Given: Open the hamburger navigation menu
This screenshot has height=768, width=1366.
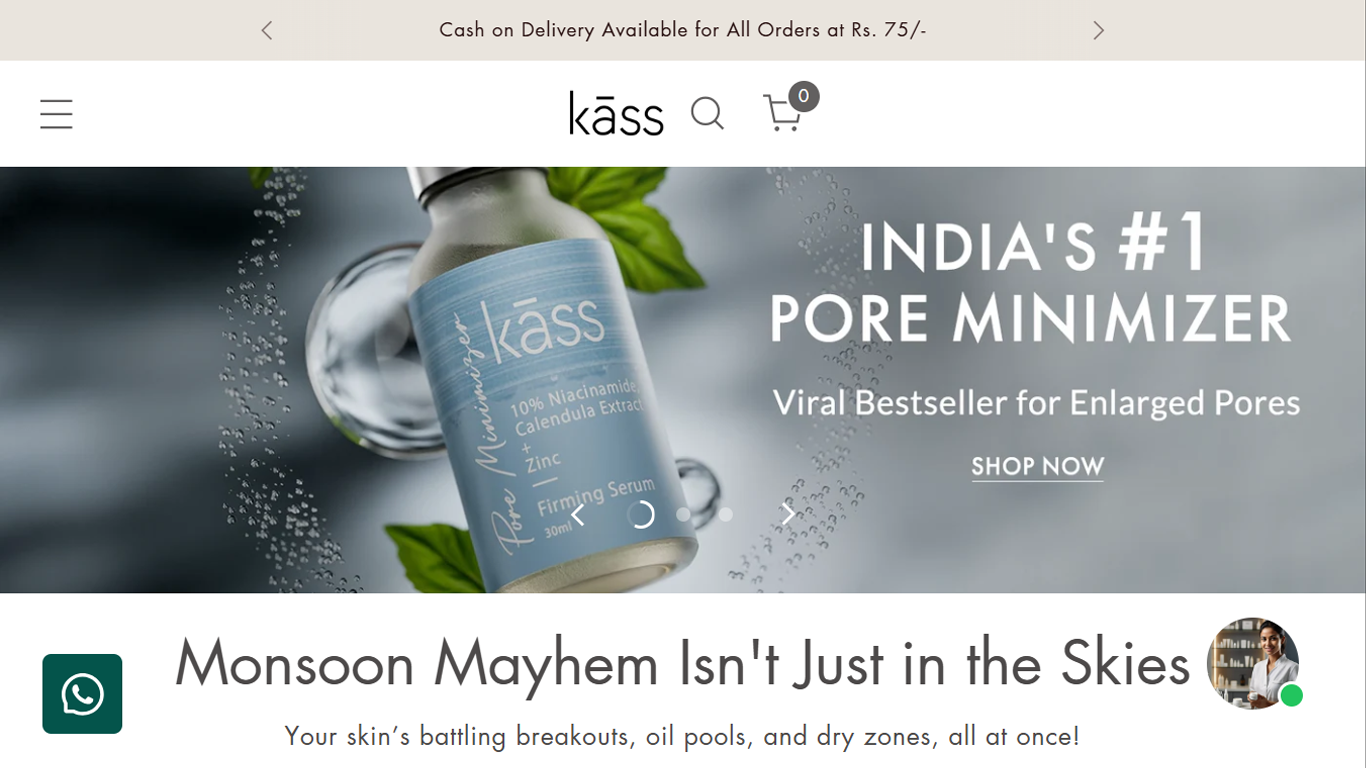Looking at the screenshot, I should pos(56,114).
